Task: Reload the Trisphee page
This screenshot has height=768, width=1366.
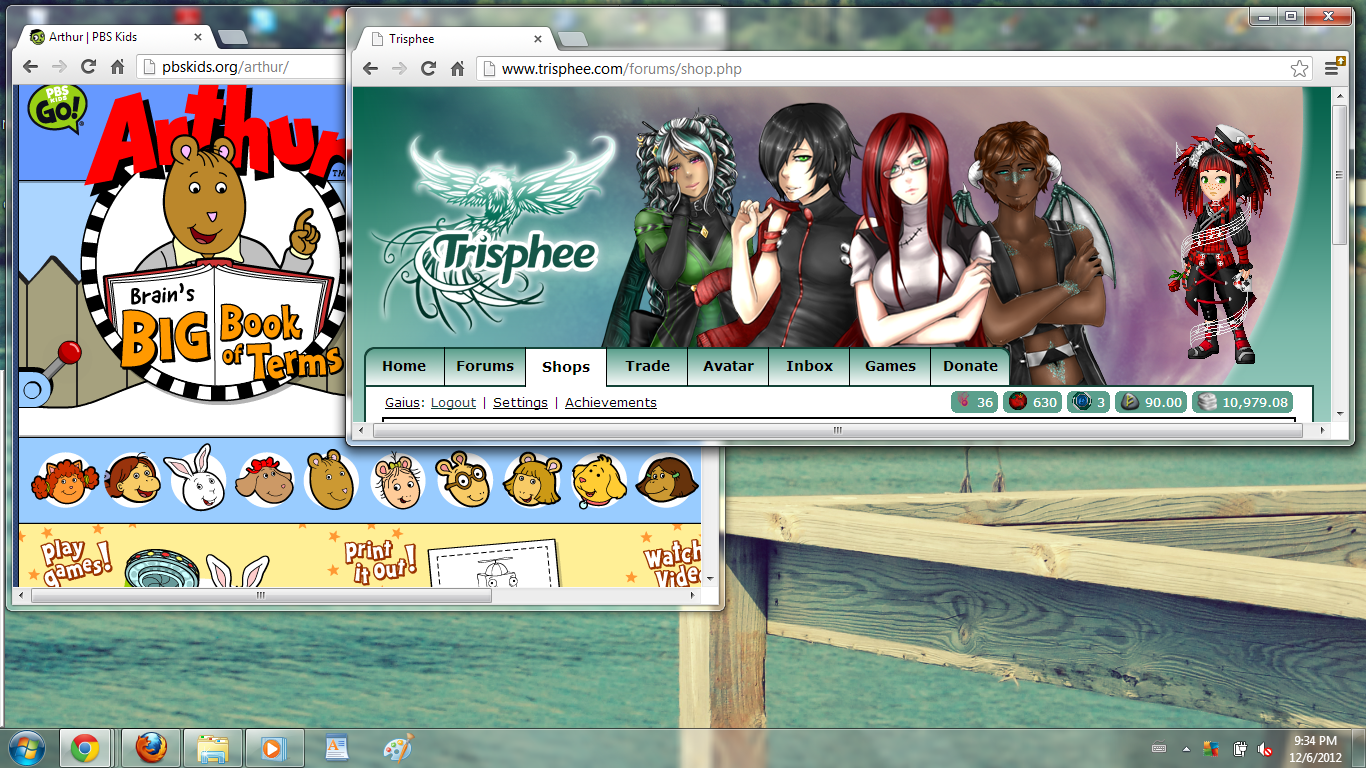Action: [429, 69]
